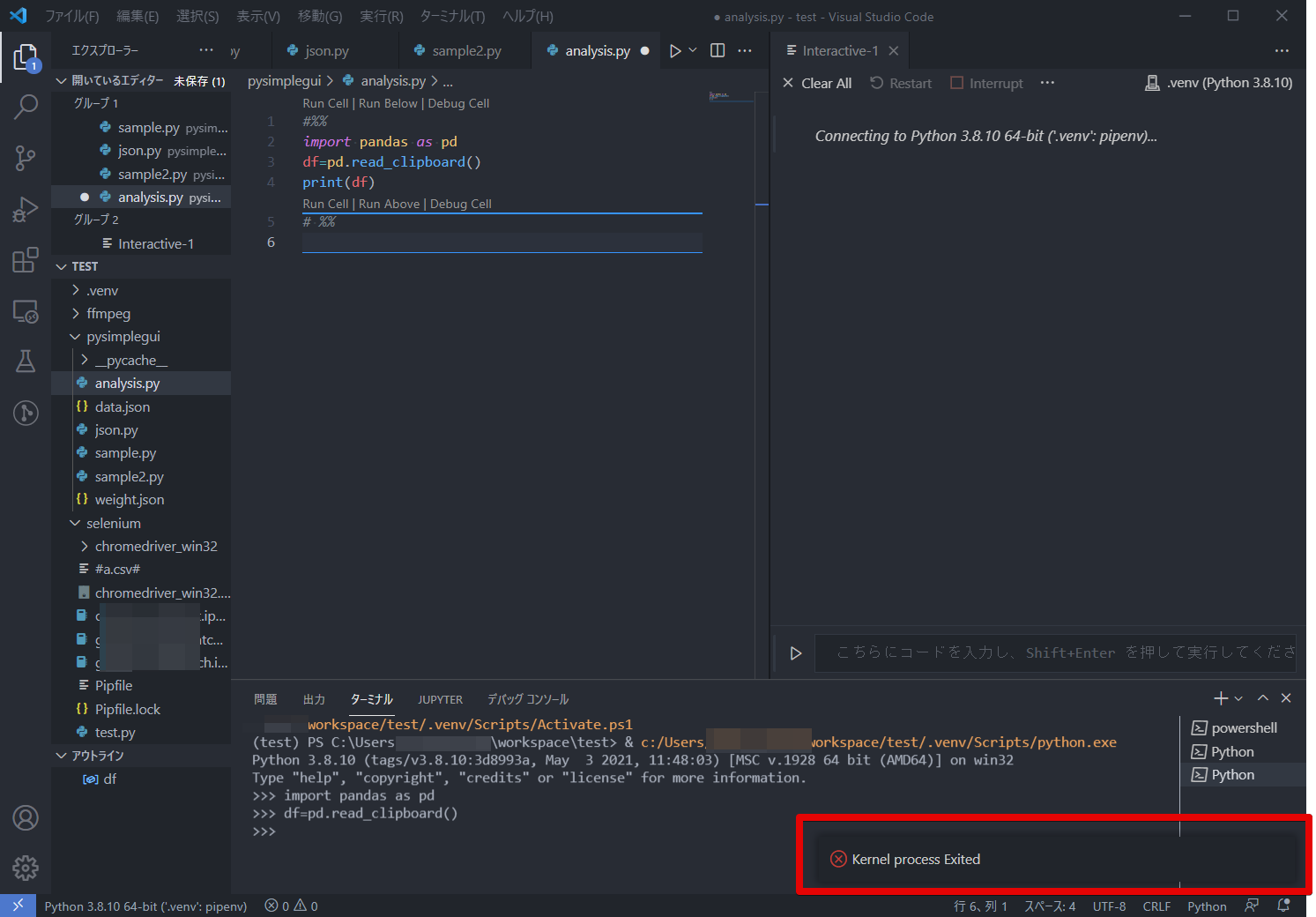
Task: Open the Extensions view
Action: (x=26, y=260)
